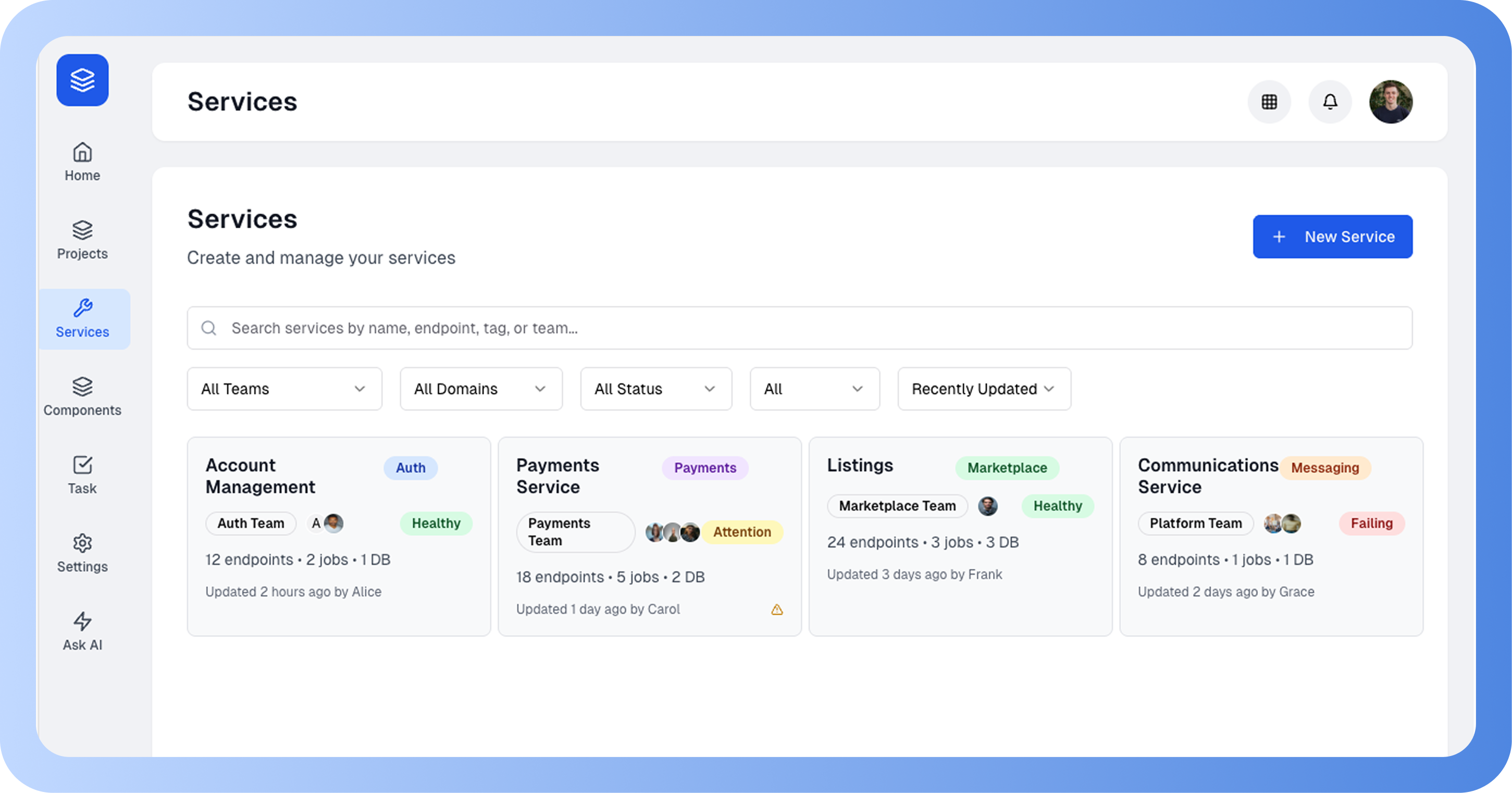Click the user profile avatar

(1391, 102)
